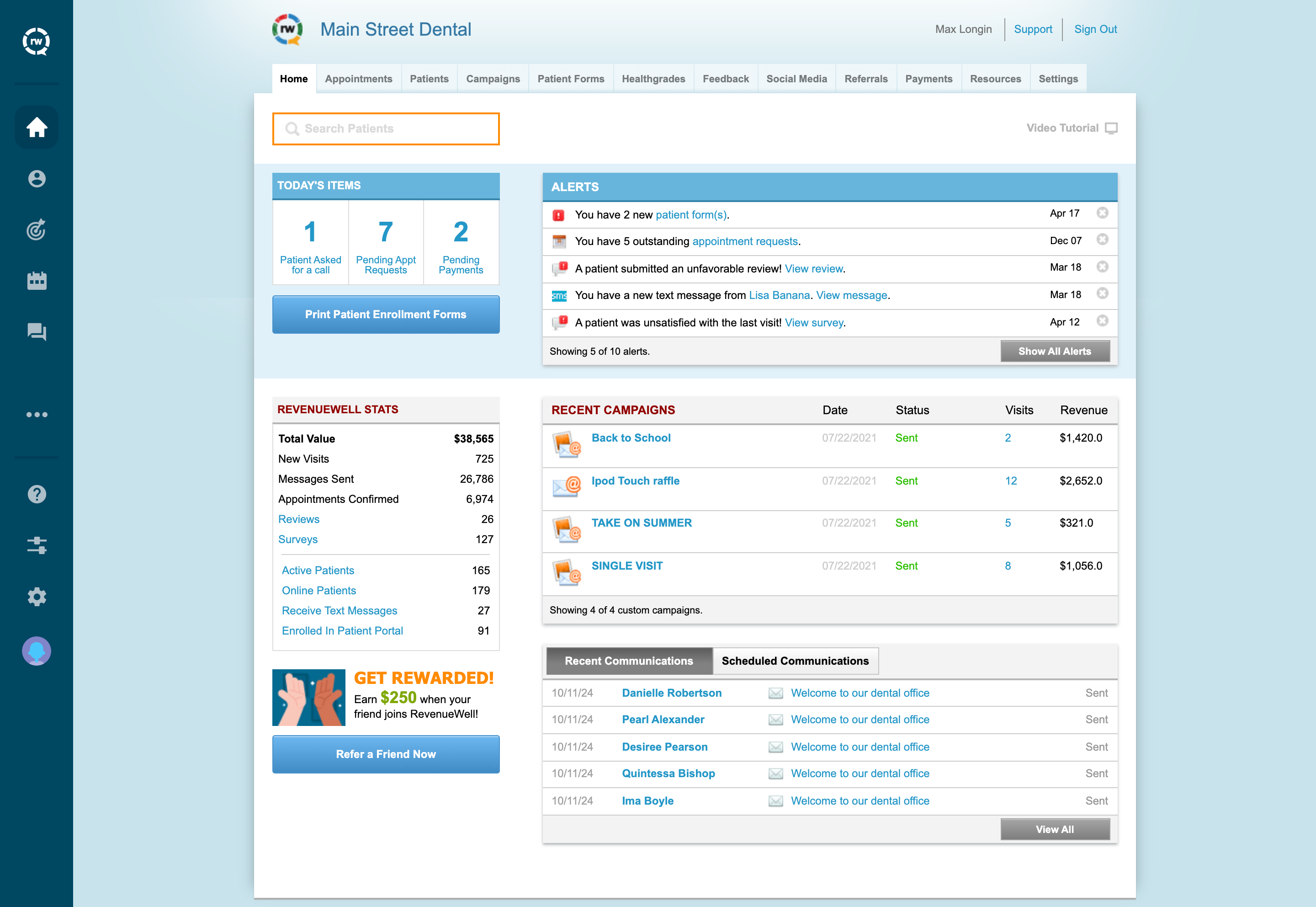
Task: Click the settings gear icon in sidebar
Action: [x=37, y=597]
